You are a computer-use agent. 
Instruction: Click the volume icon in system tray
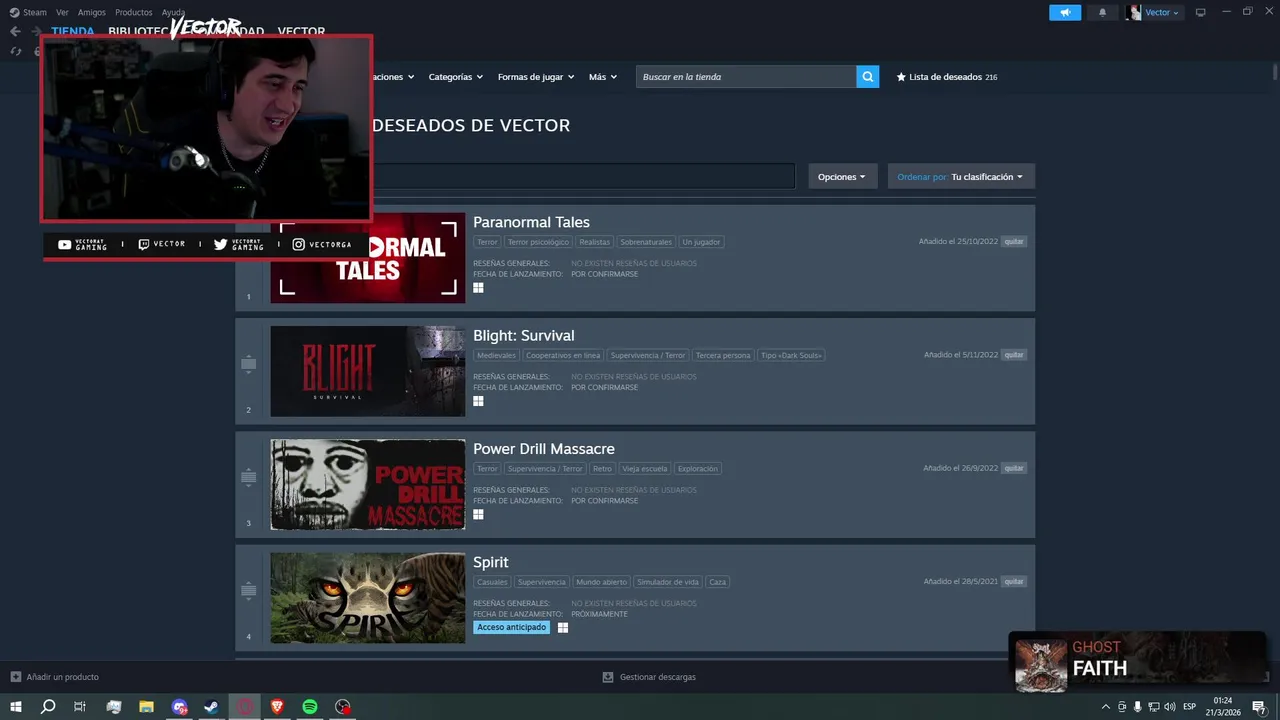[x=1170, y=707]
